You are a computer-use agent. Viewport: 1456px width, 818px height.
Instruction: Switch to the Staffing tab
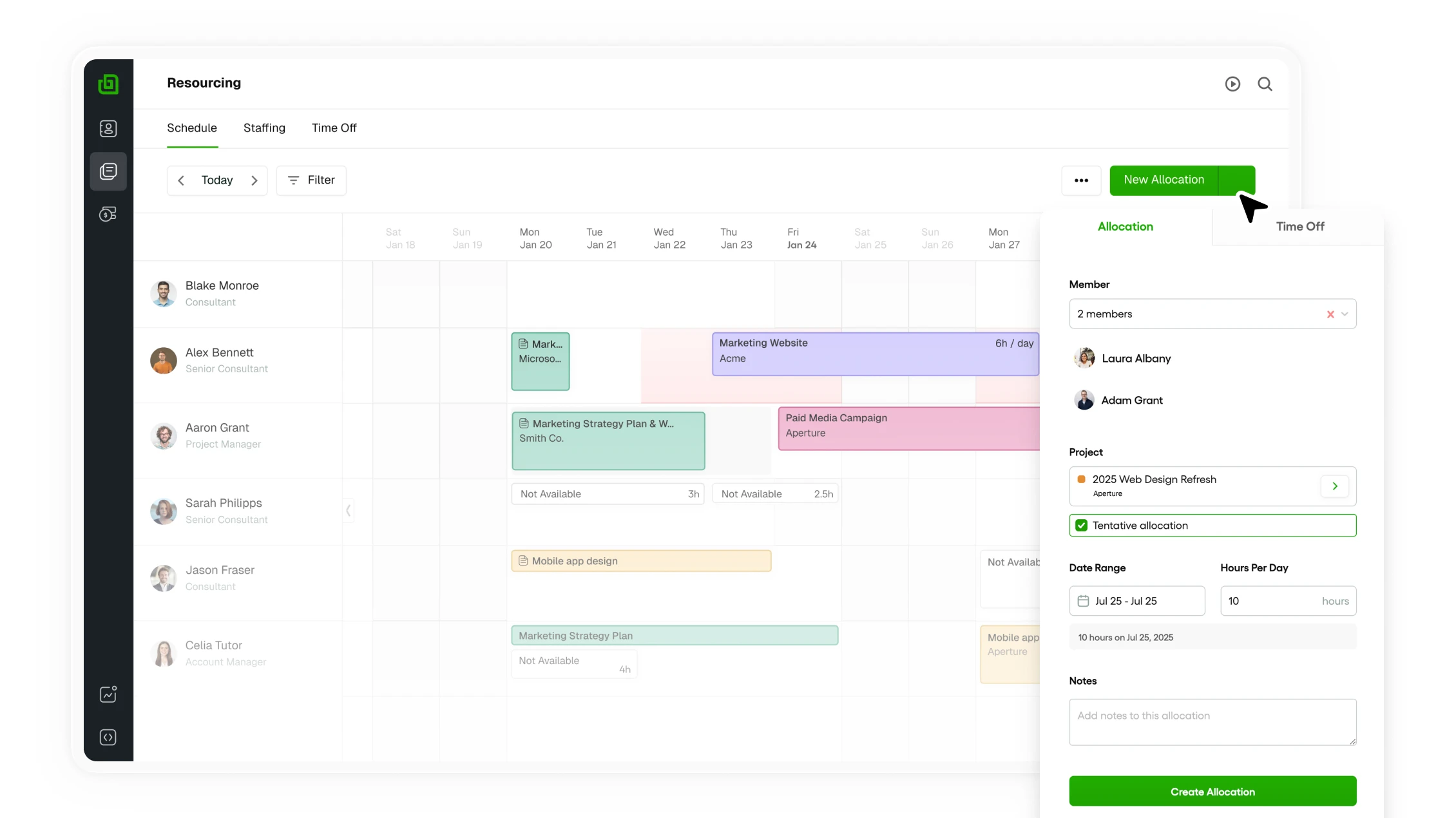coord(264,128)
